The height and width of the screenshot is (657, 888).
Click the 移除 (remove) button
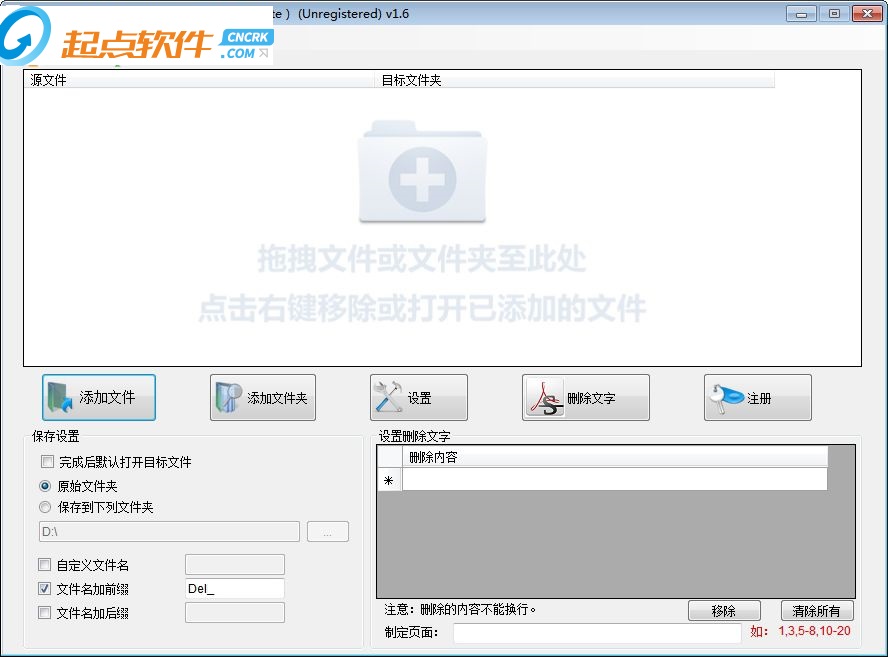click(x=724, y=611)
